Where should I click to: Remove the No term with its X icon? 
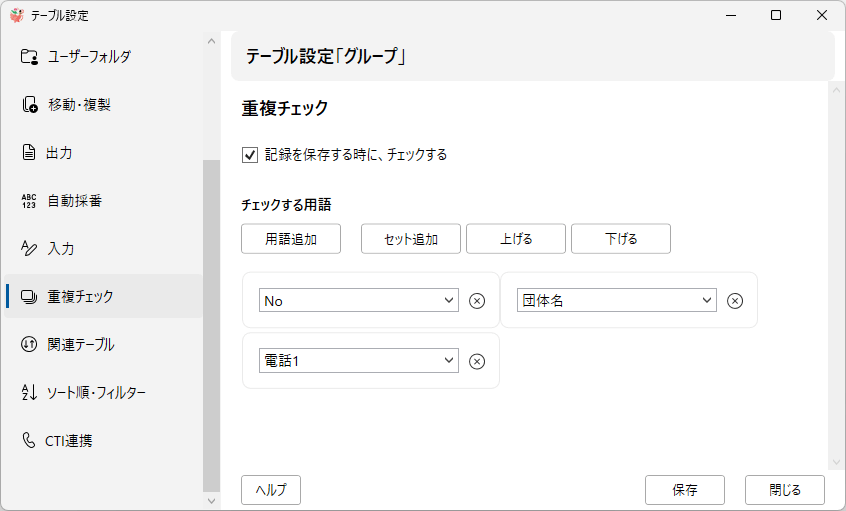[477, 301]
